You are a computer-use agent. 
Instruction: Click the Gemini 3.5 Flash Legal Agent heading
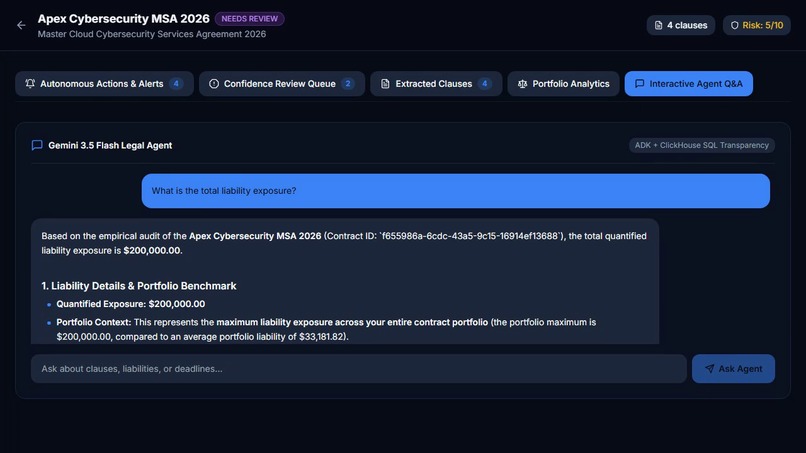(x=110, y=146)
